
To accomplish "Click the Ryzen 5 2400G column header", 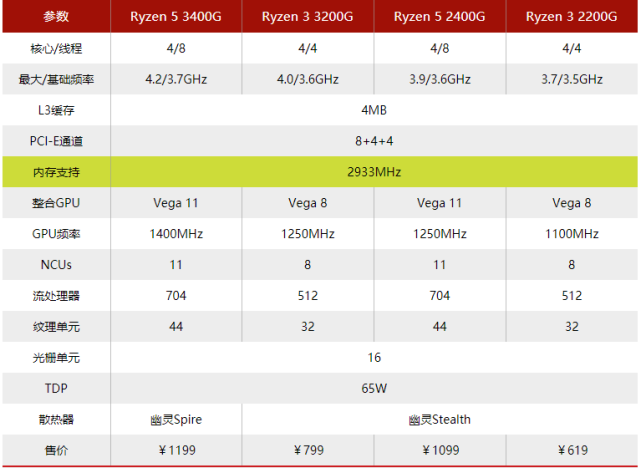I will click(439, 16).
